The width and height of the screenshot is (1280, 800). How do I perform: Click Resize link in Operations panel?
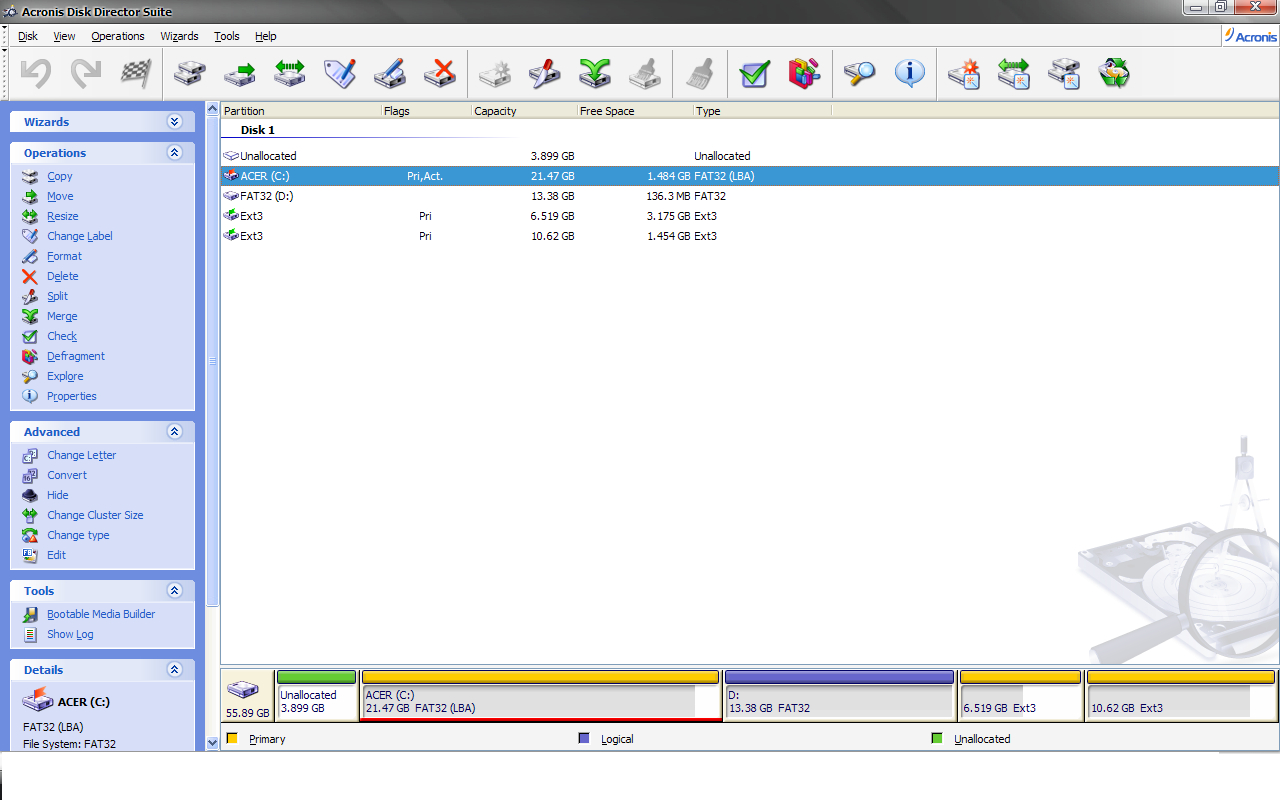point(62,216)
